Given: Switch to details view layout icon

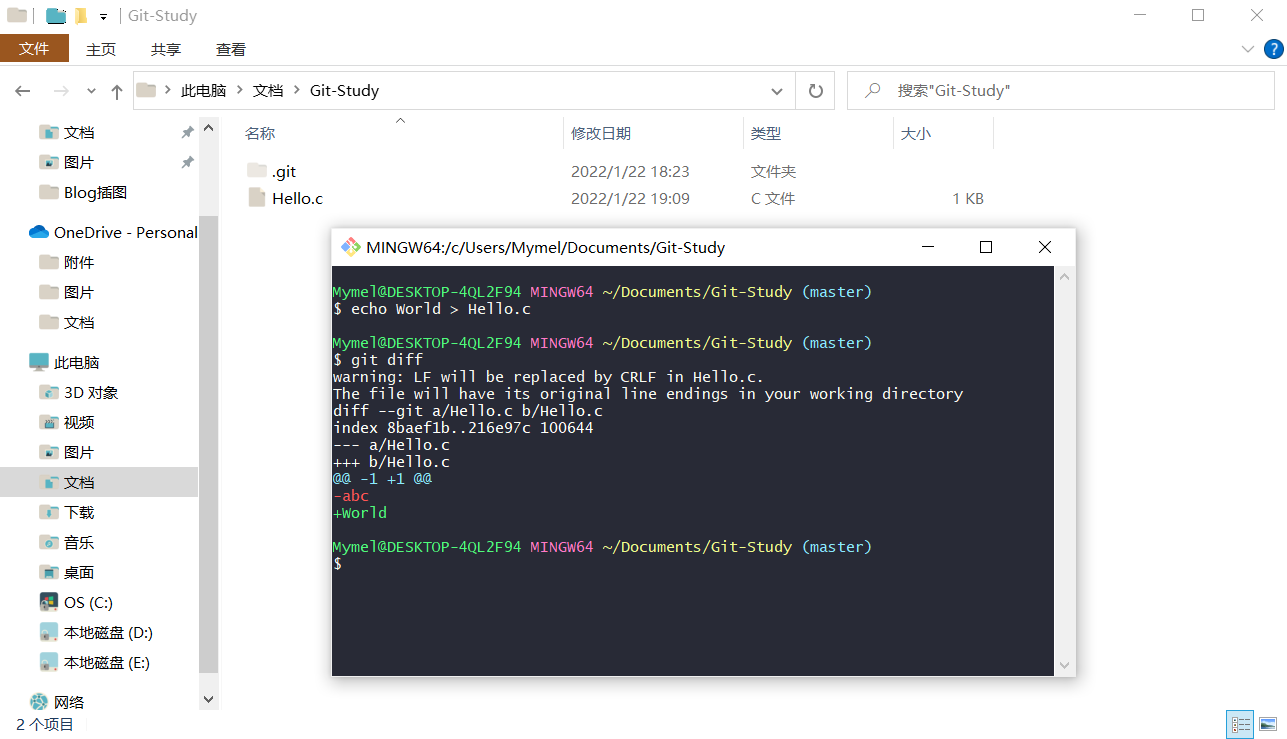Looking at the screenshot, I should tap(1240, 724).
